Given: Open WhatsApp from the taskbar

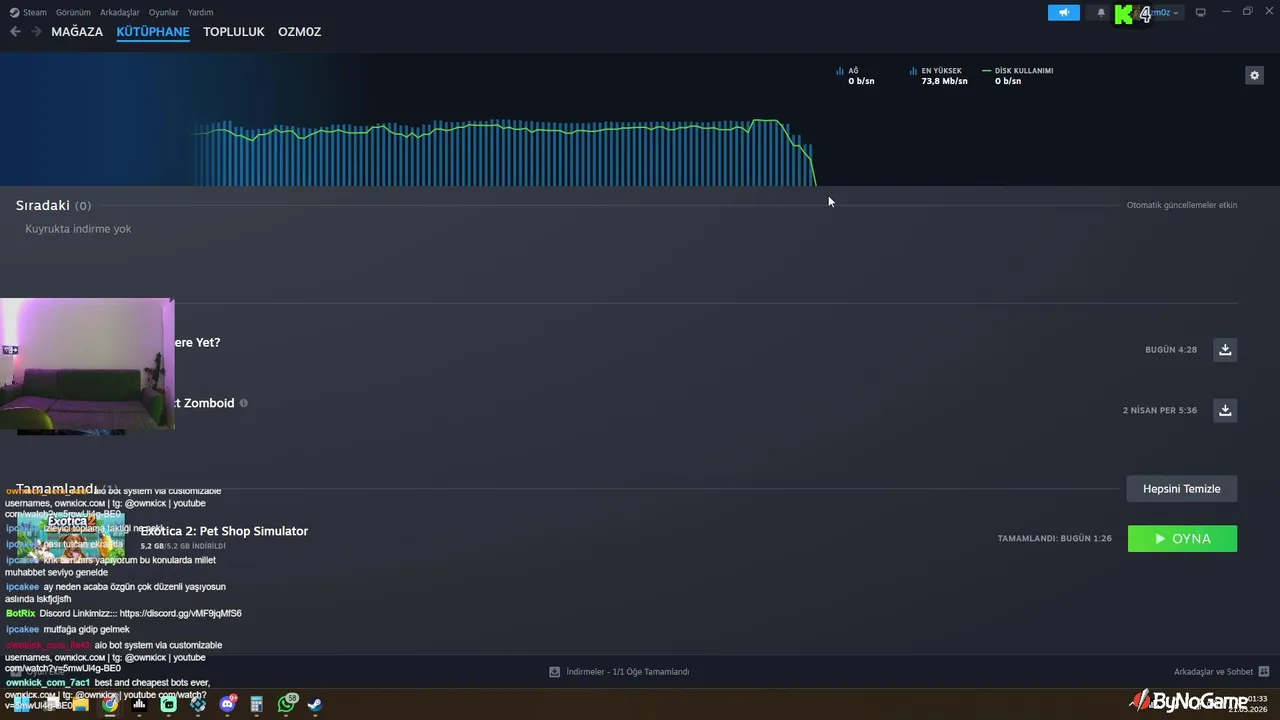Looking at the screenshot, I should (x=286, y=704).
